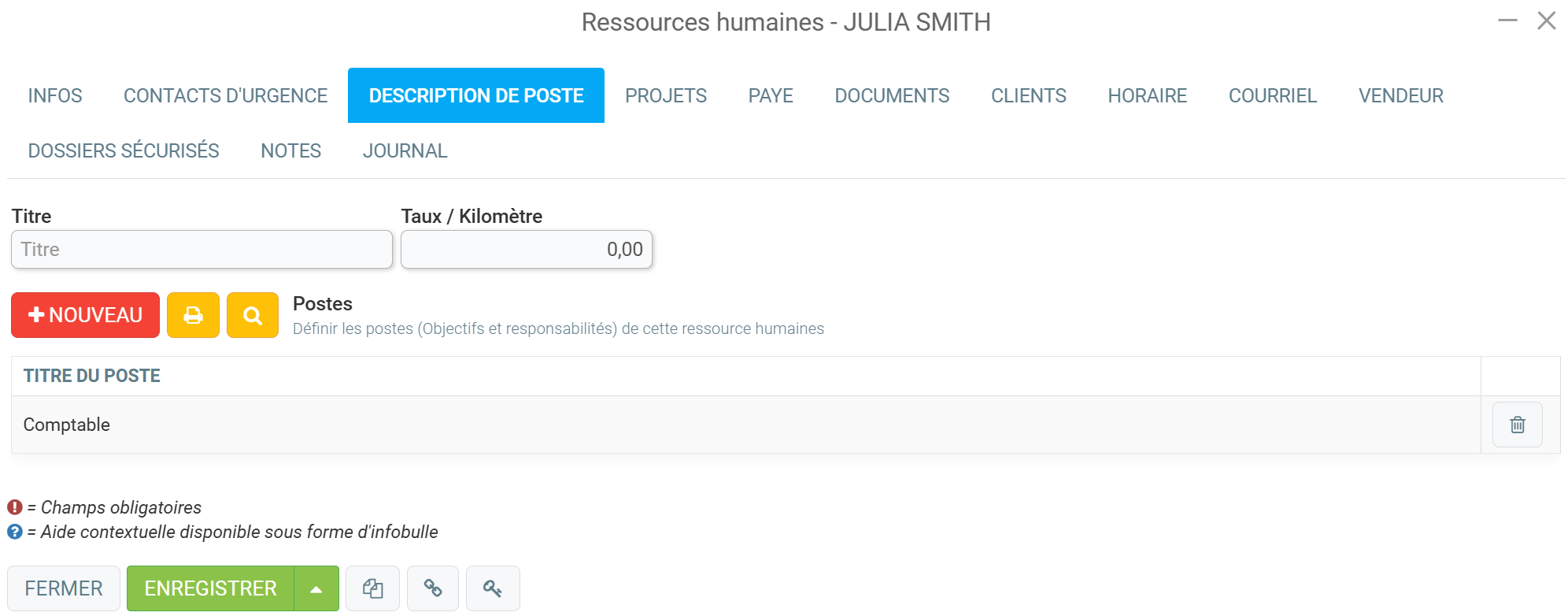Image resolution: width=1568 pixels, height=616 pixels.
Task: Click the chain link icon button
Action: (x=433, y=588)
